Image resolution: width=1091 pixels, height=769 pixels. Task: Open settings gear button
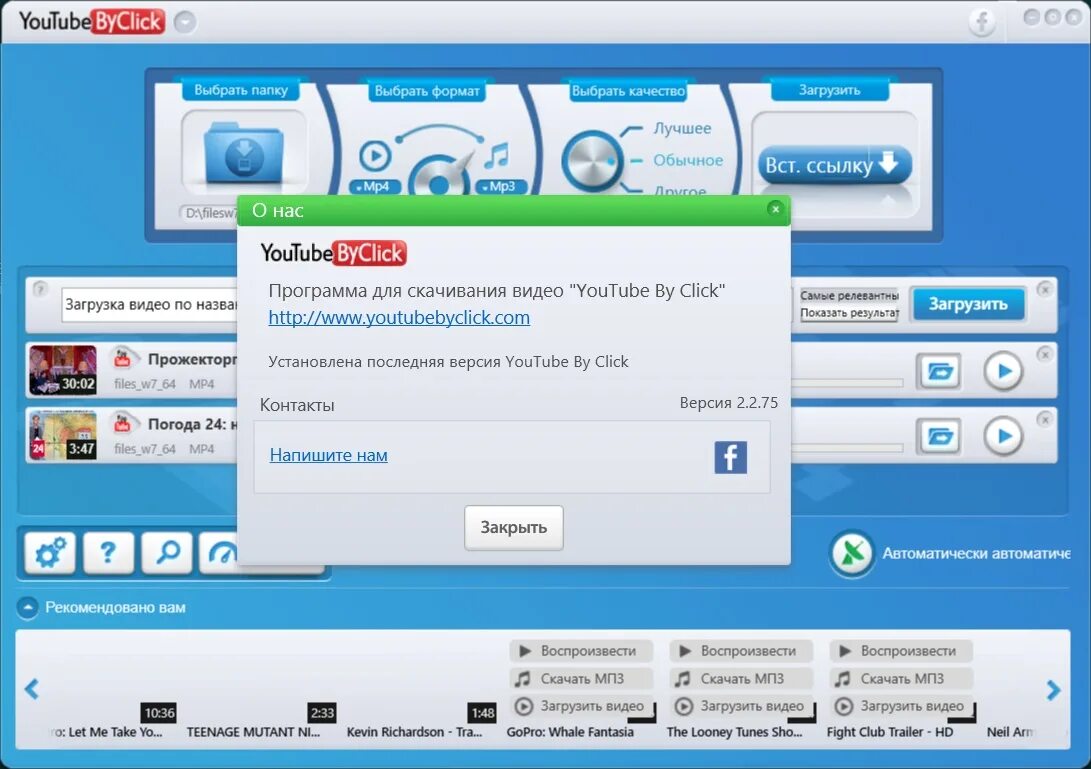[x=49, y=553]
